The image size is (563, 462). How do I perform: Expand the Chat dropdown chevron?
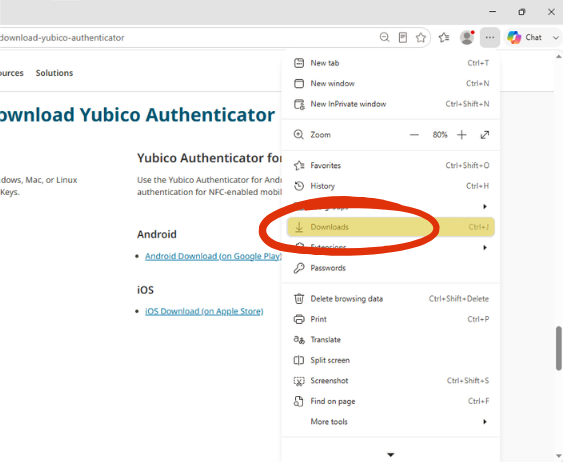tap(555, 38)
